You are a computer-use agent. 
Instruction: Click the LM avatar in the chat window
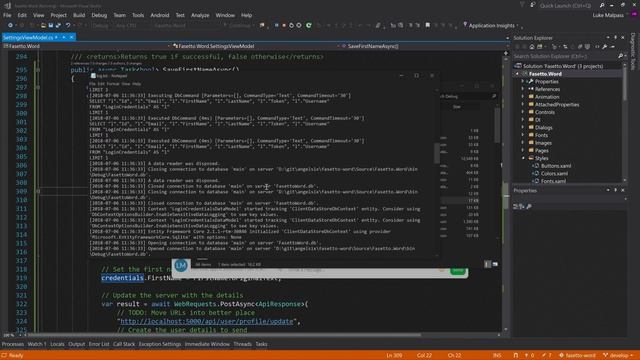181,265
